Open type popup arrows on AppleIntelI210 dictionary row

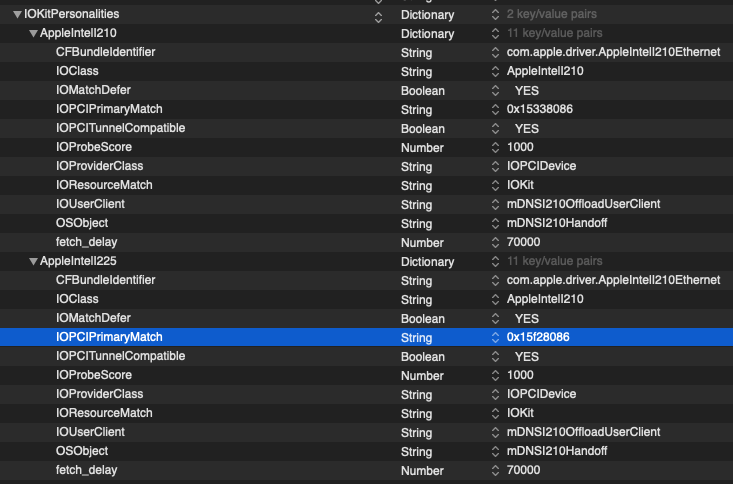point(495,34)
